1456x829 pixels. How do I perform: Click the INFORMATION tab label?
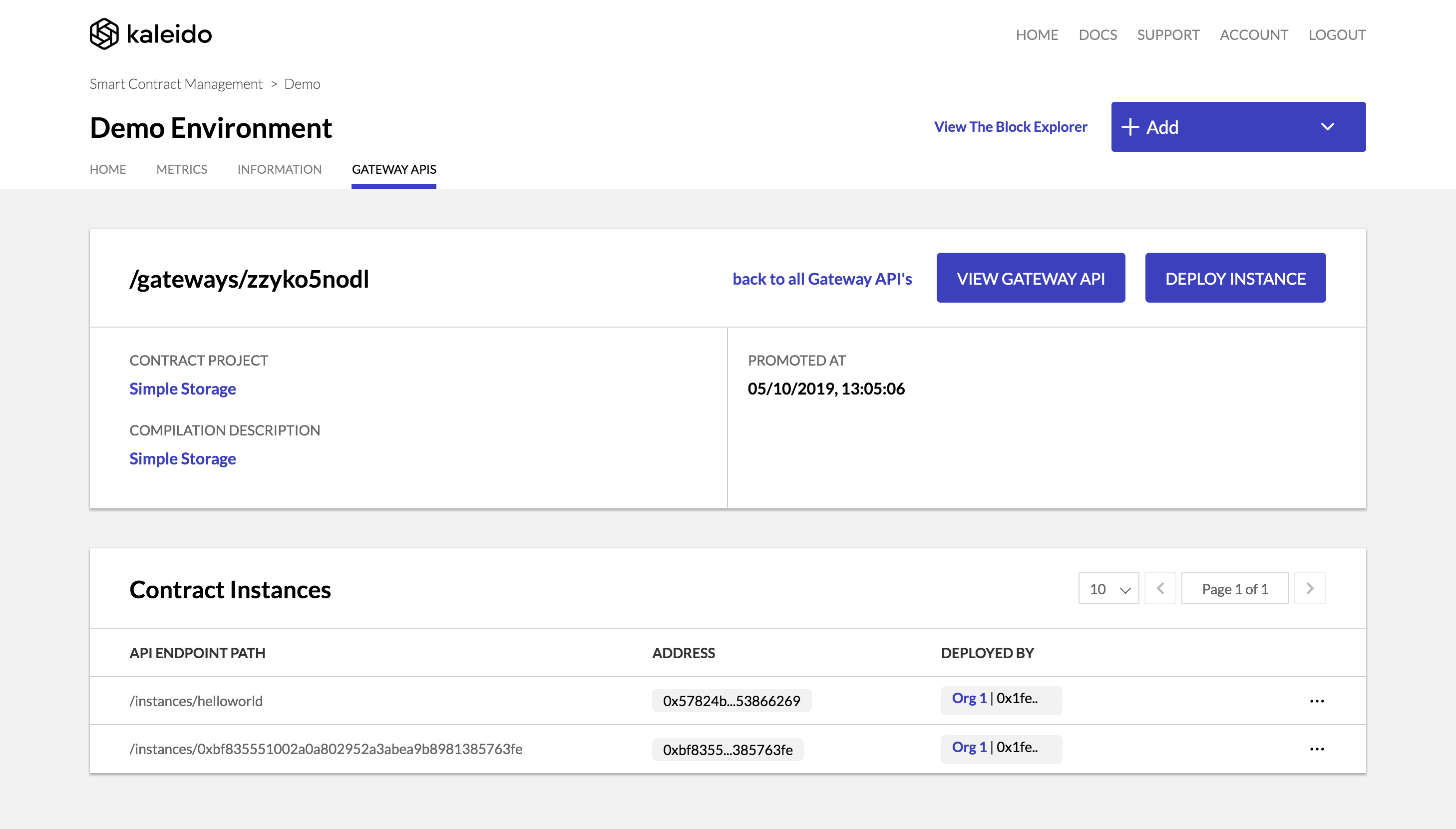[280, 169]
